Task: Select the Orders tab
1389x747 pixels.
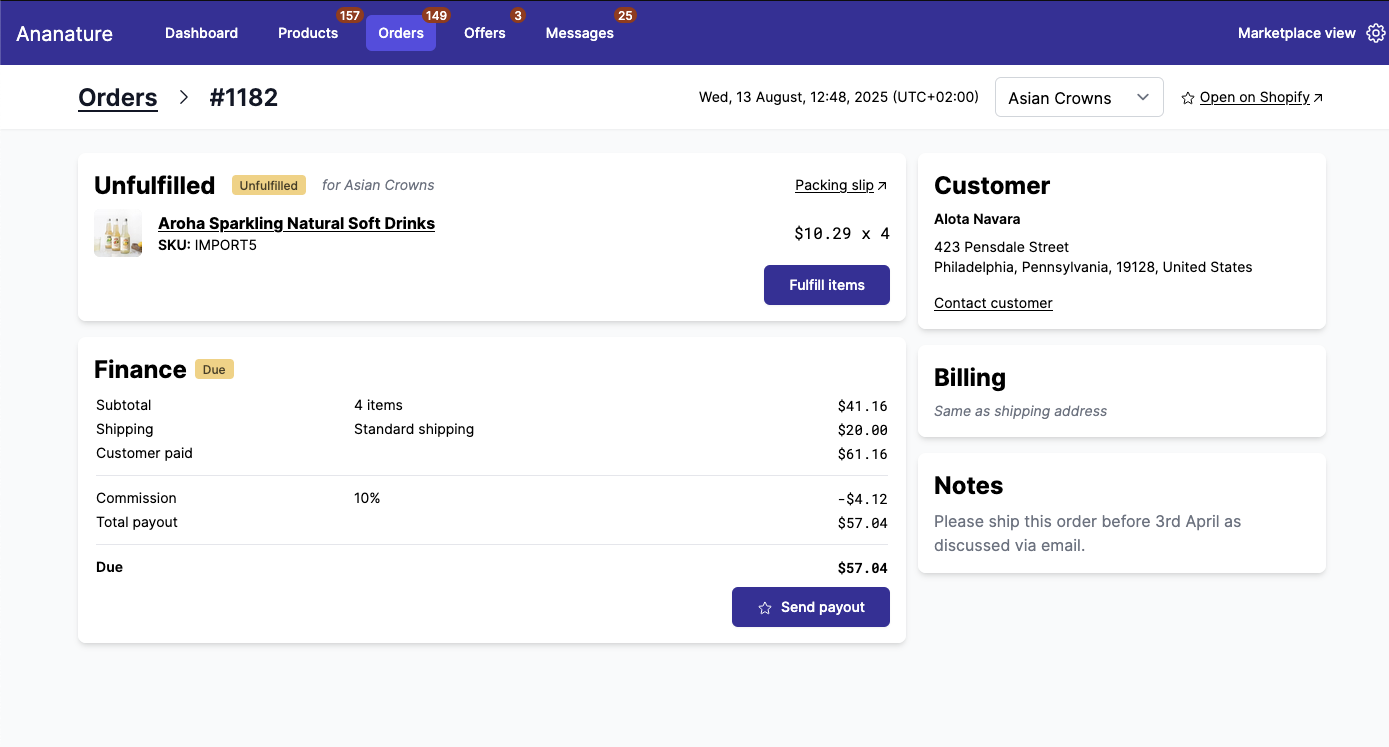Action: click(x=401, y=33)
